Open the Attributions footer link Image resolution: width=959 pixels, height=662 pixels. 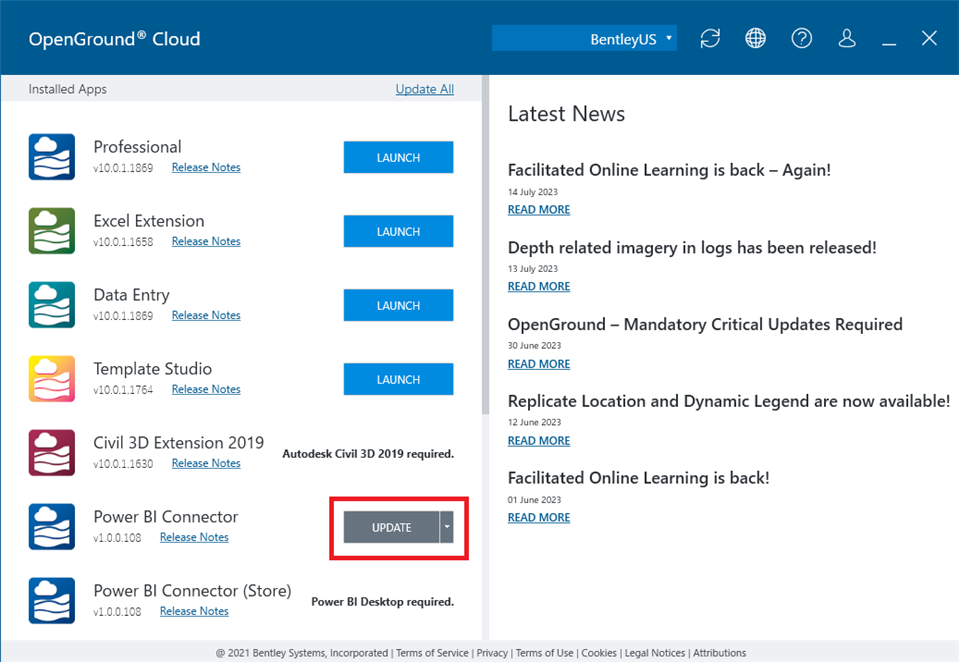pos(719,653)
